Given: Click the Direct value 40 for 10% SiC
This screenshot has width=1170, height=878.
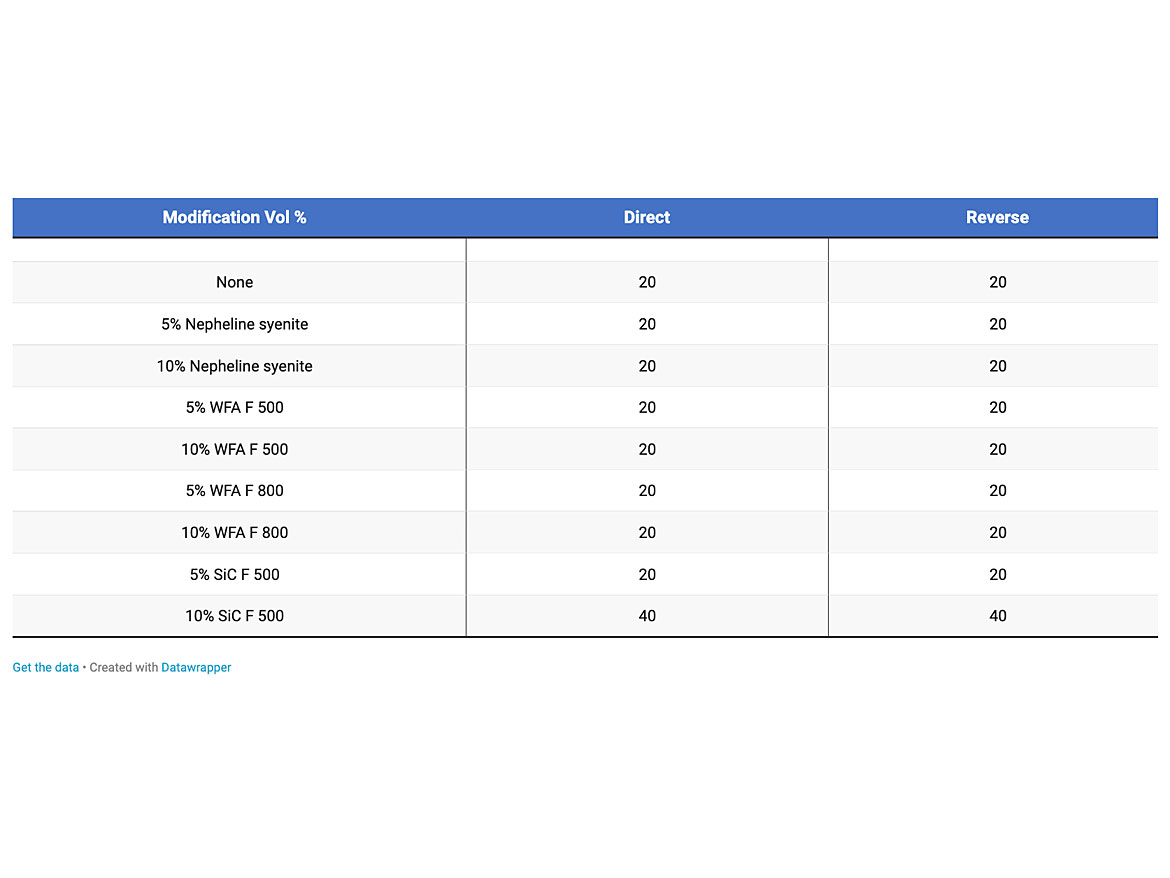Looking at the screenshot, I should (x=647, y=616).
